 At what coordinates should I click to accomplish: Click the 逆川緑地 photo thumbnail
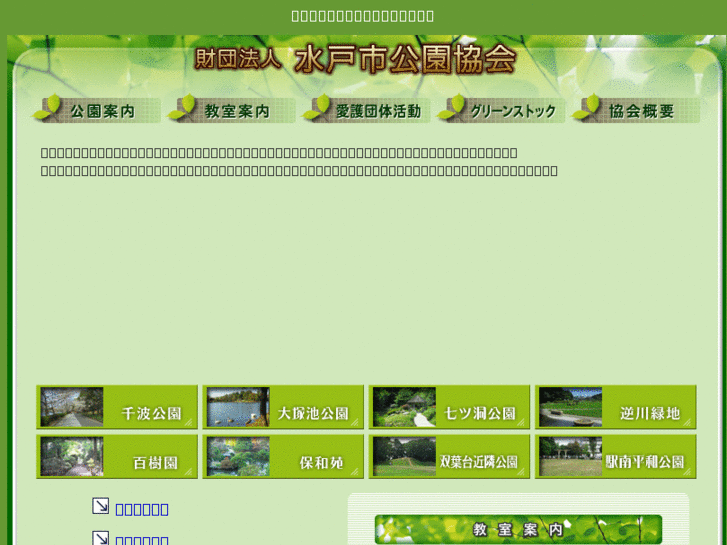[x=570, y=407]
